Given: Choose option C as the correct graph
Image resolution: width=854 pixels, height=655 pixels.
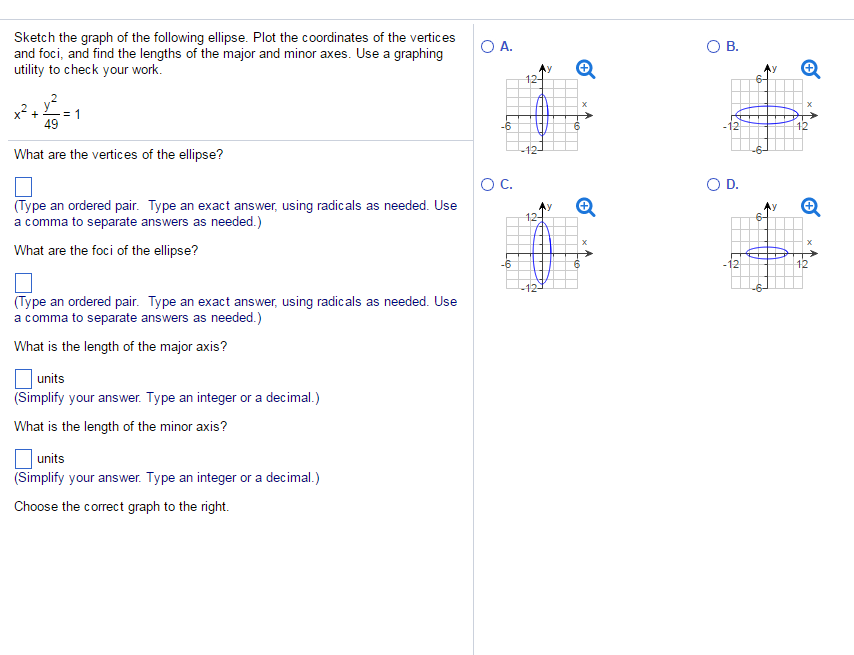Looking at the screenshot, I should (x=486, y=184).
